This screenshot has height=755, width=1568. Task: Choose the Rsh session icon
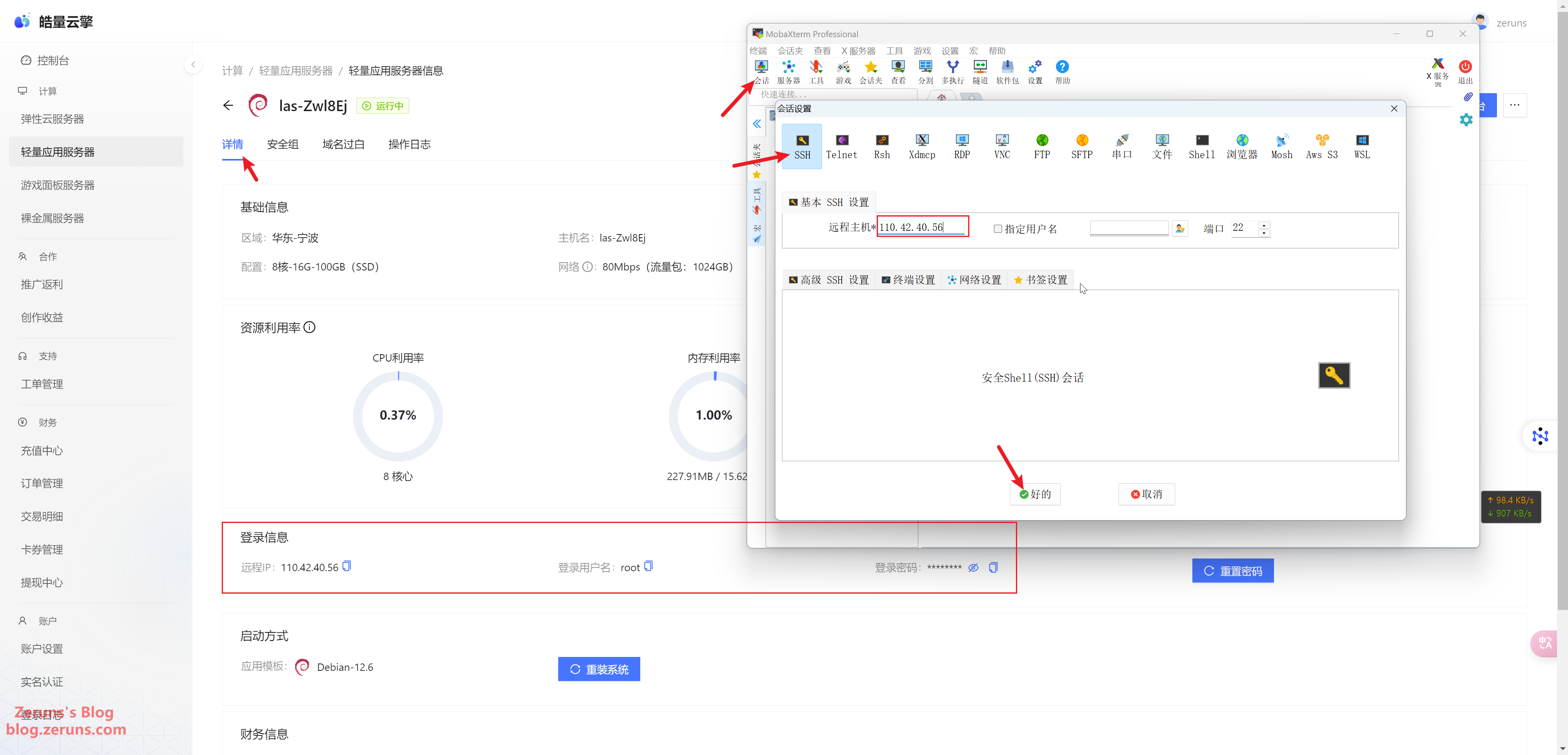(x=882, y=146)
